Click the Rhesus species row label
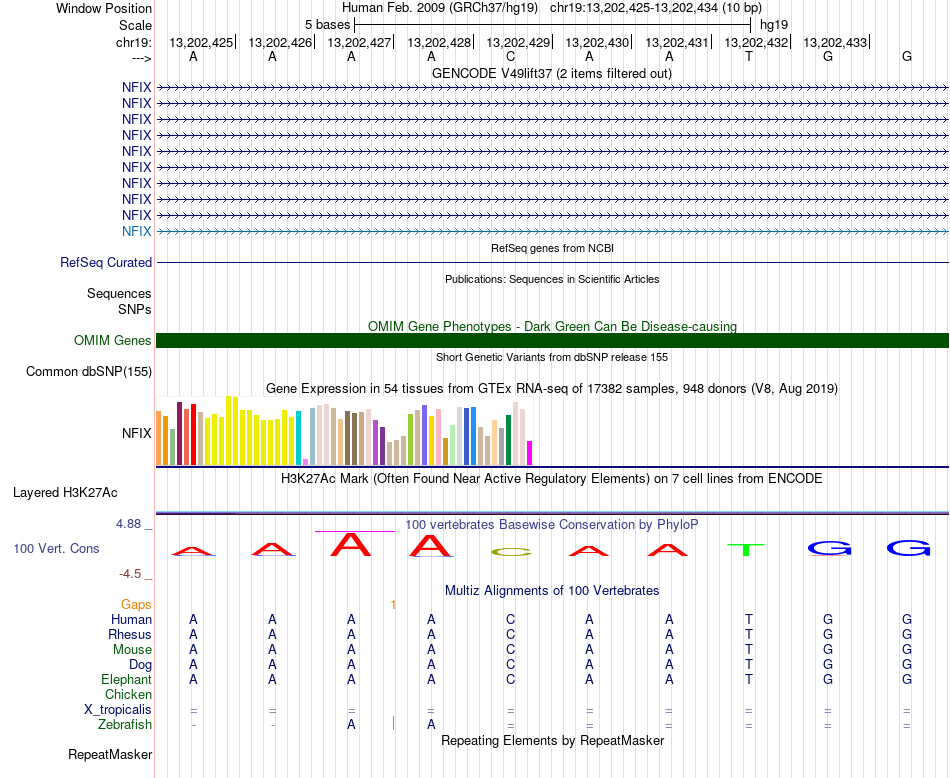The image size is (950, 778). (x=130, y=634)
